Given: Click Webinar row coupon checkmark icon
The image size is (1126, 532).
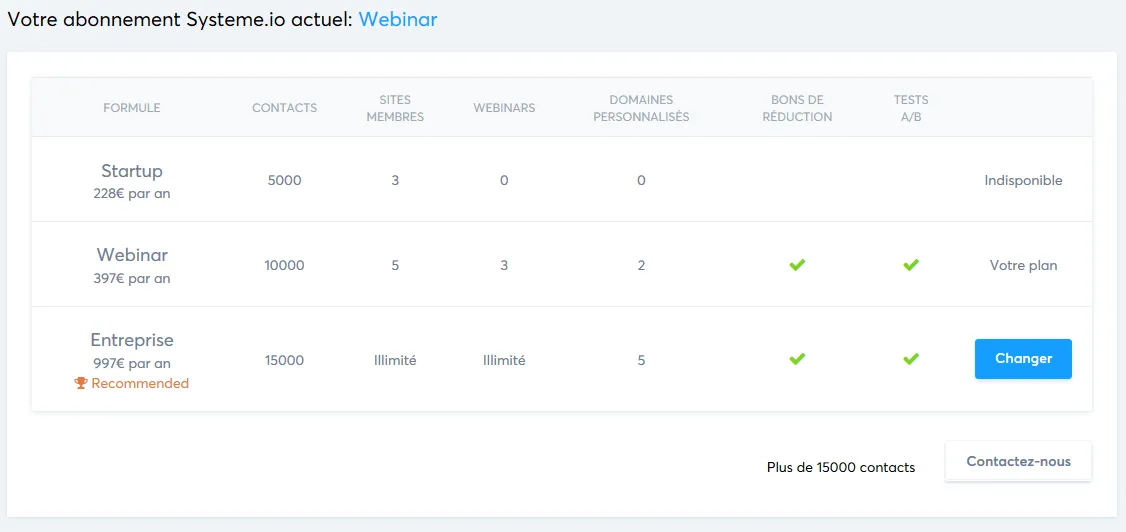Looking at the screenshot, I should click(x=797, y=265).
